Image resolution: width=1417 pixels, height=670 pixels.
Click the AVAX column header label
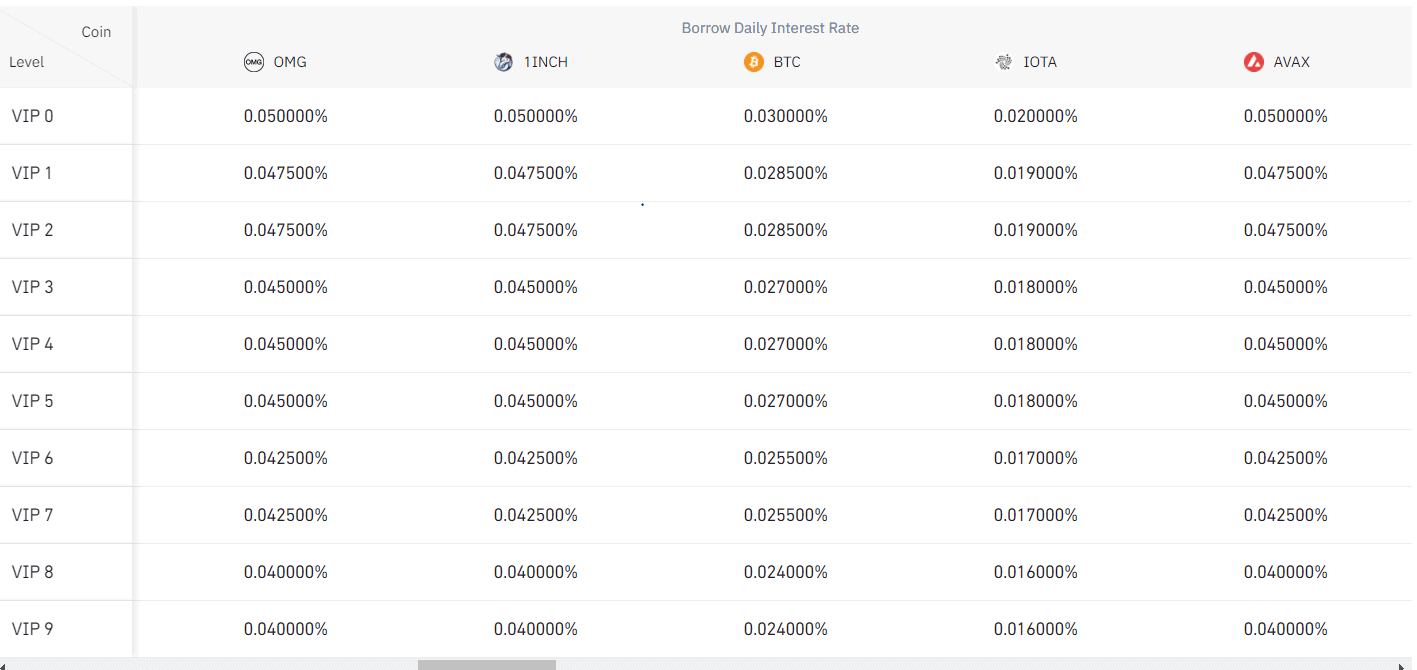click(x=1291, y=62)
